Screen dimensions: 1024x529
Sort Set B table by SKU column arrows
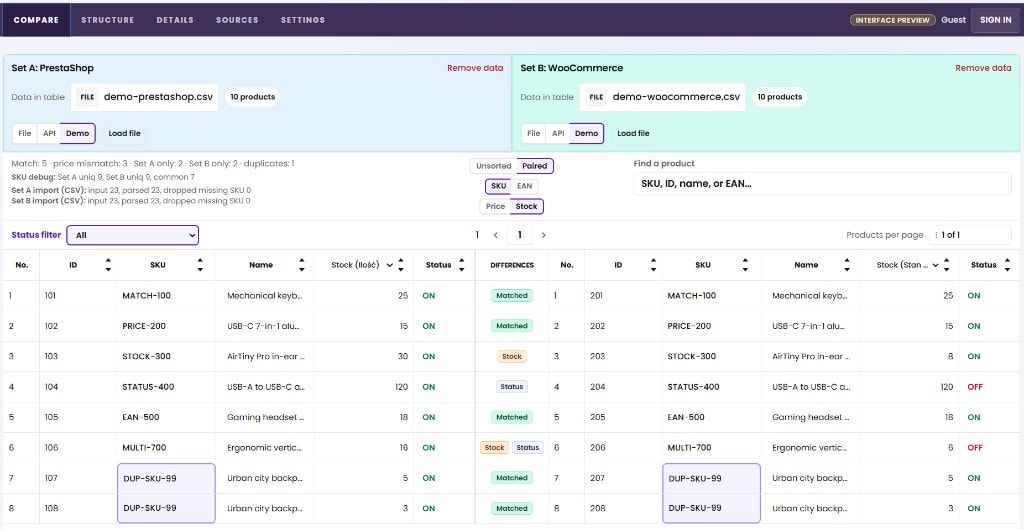(x=745, y=264)
